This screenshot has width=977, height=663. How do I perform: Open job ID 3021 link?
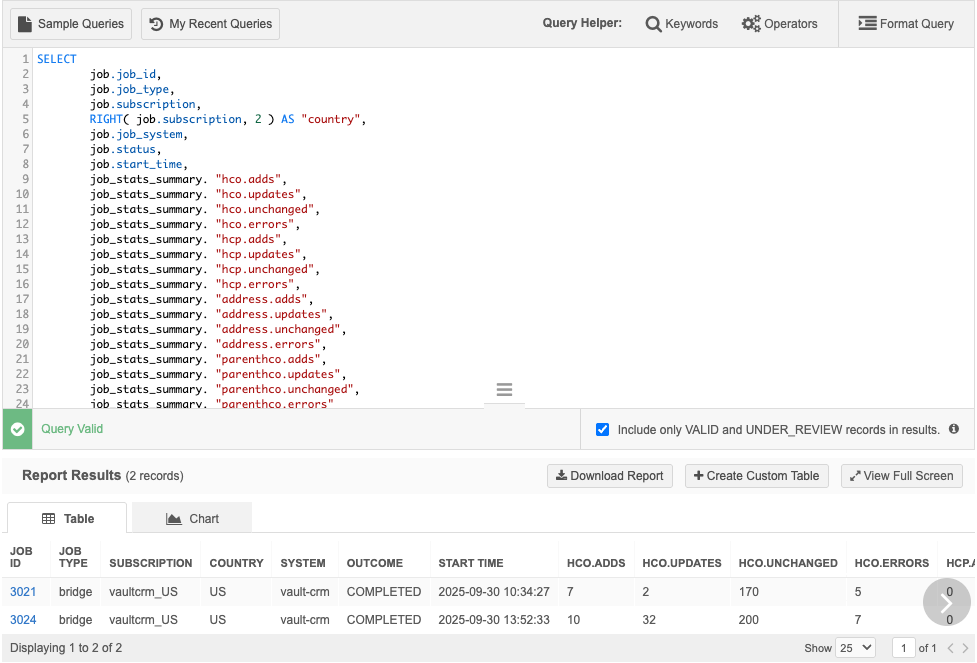(x=23, y=592)
